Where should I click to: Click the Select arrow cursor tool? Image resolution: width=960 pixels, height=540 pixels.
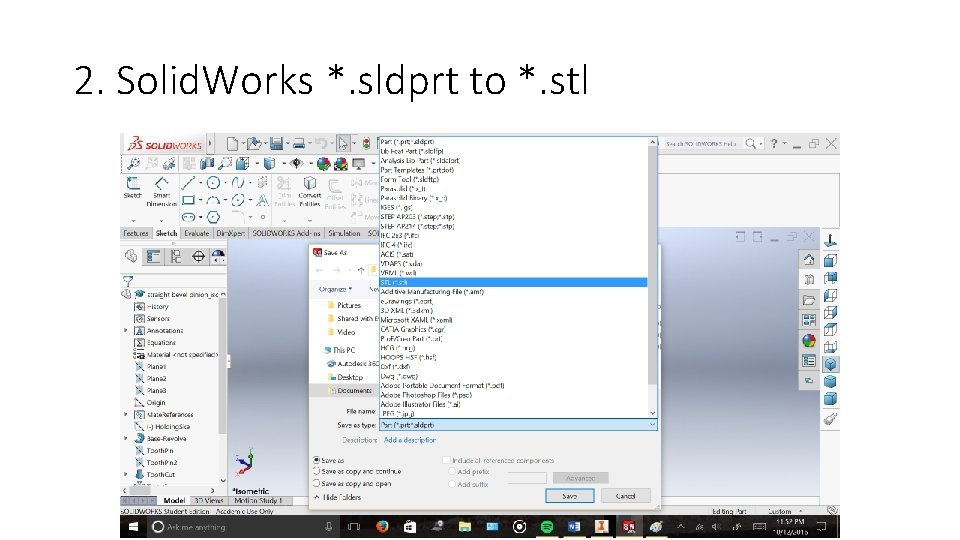(x=343, y=144)
